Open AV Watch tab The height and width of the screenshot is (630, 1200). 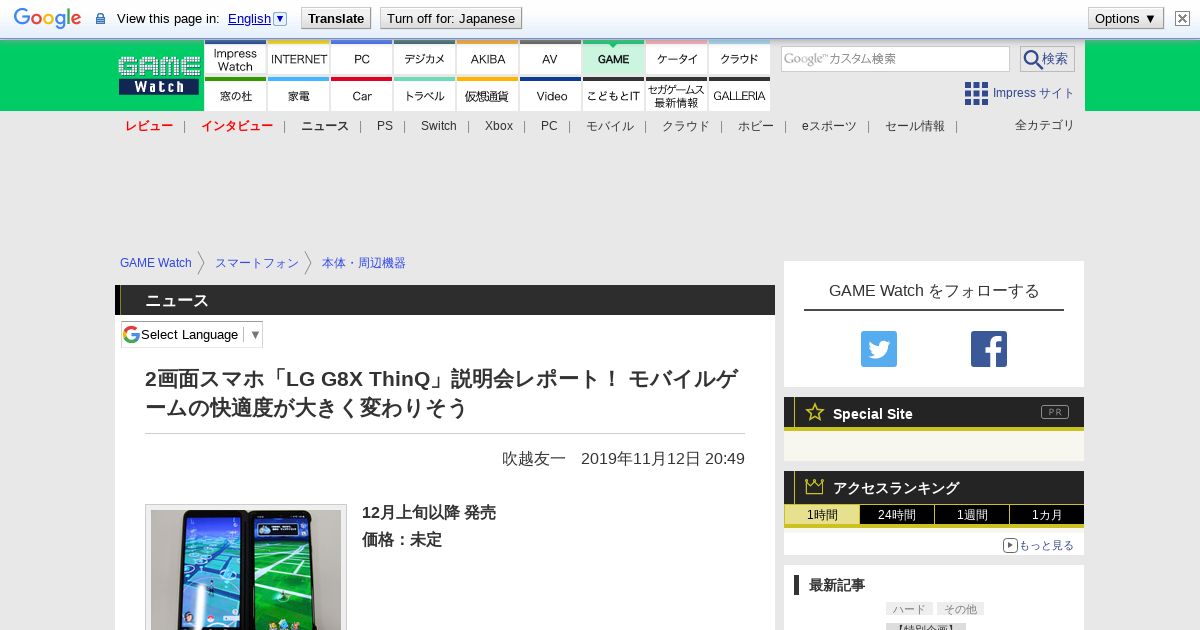(550, 58)
